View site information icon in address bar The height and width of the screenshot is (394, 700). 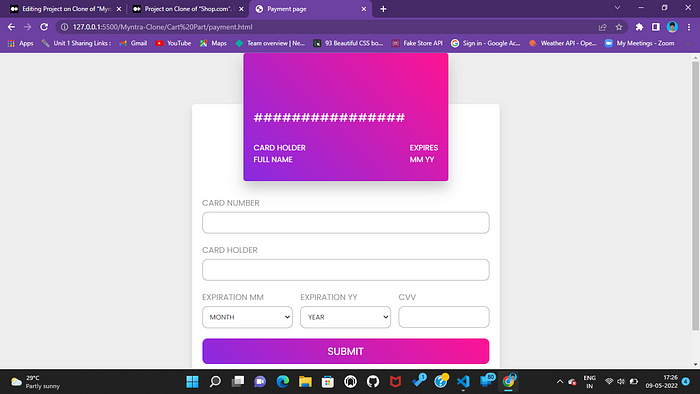click(64, 27)
